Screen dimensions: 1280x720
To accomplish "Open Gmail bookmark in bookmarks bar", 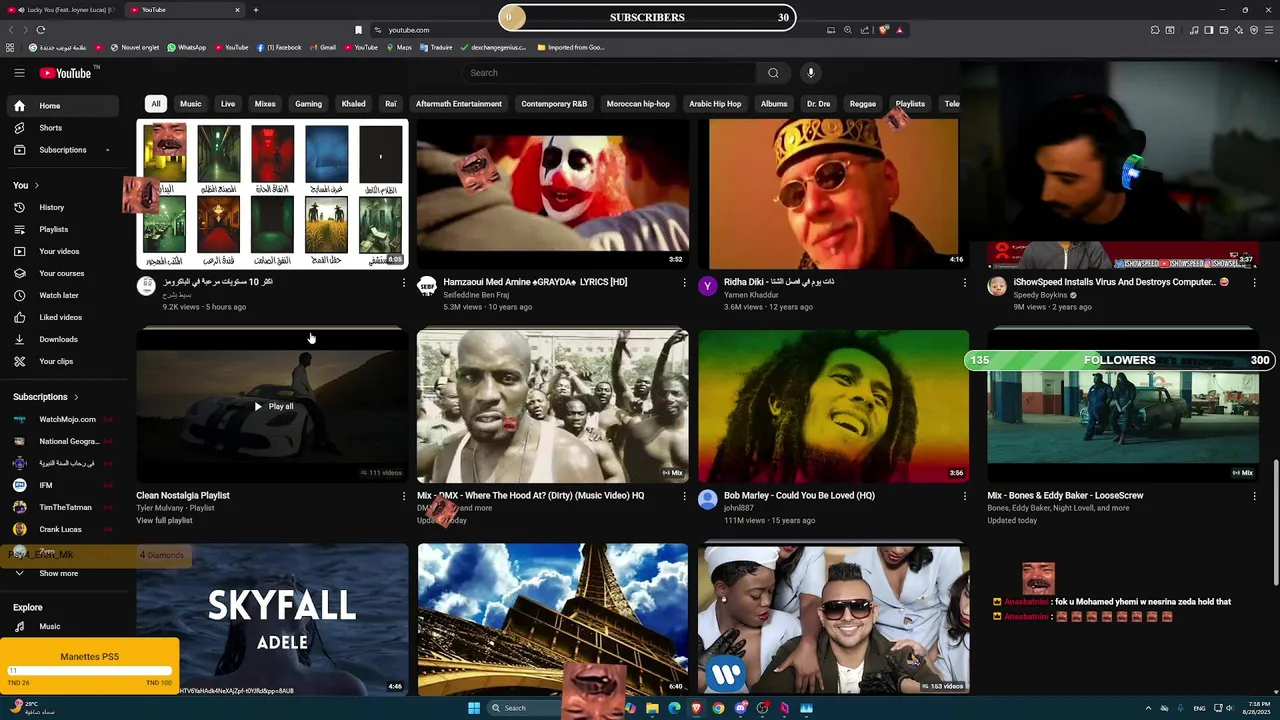I will click(x=322, y=48).
